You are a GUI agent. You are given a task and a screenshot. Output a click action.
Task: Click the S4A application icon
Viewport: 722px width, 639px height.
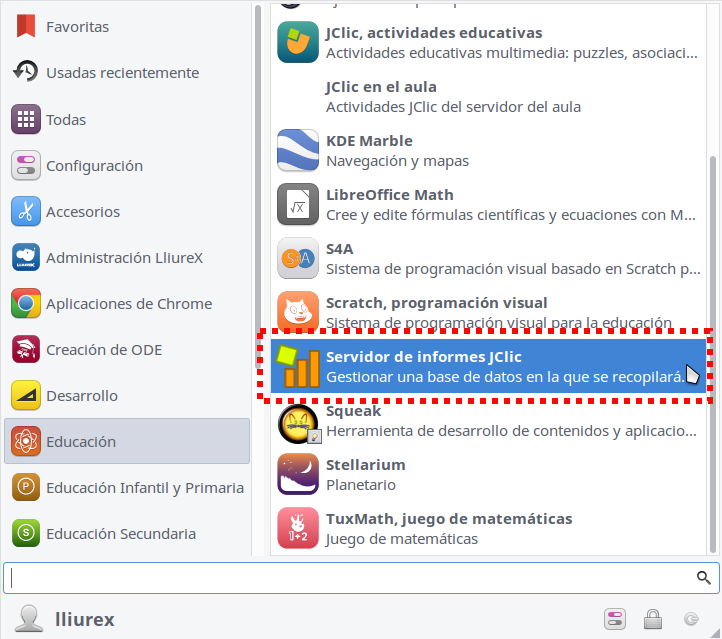tap(297, 259)
